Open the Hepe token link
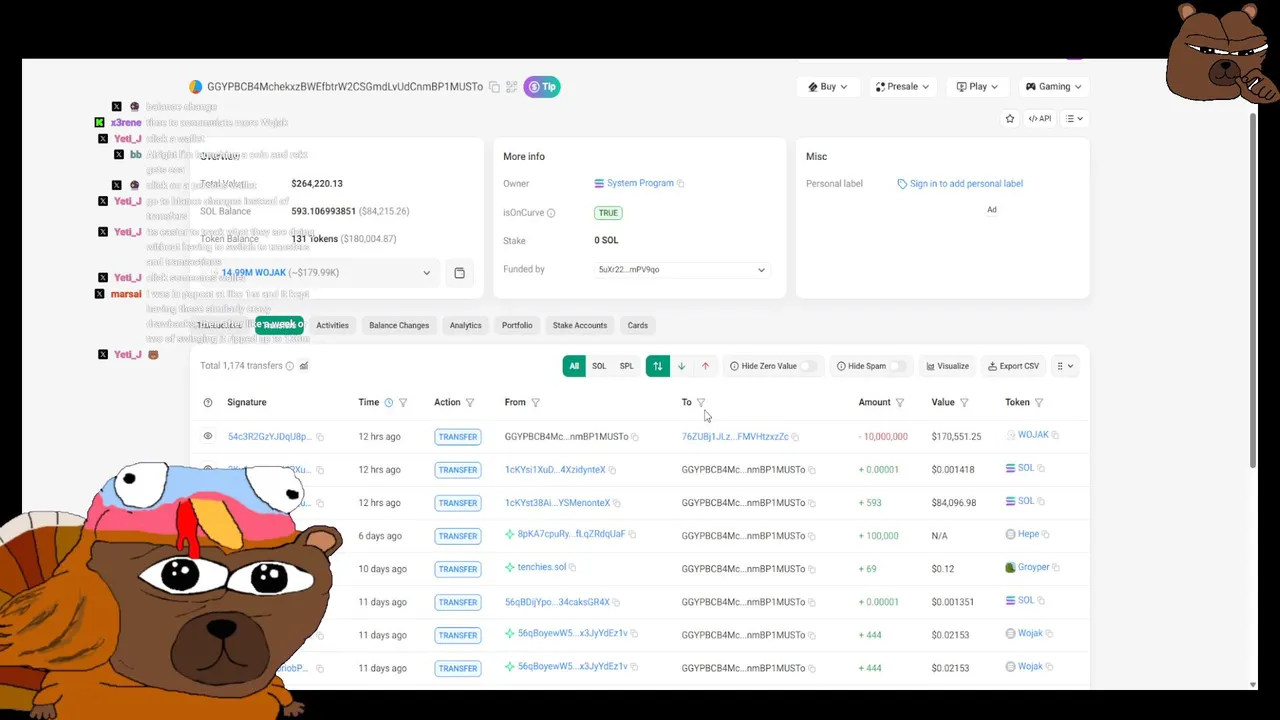This screenshot has width=1280, height=720. (x=1028, y=535)
